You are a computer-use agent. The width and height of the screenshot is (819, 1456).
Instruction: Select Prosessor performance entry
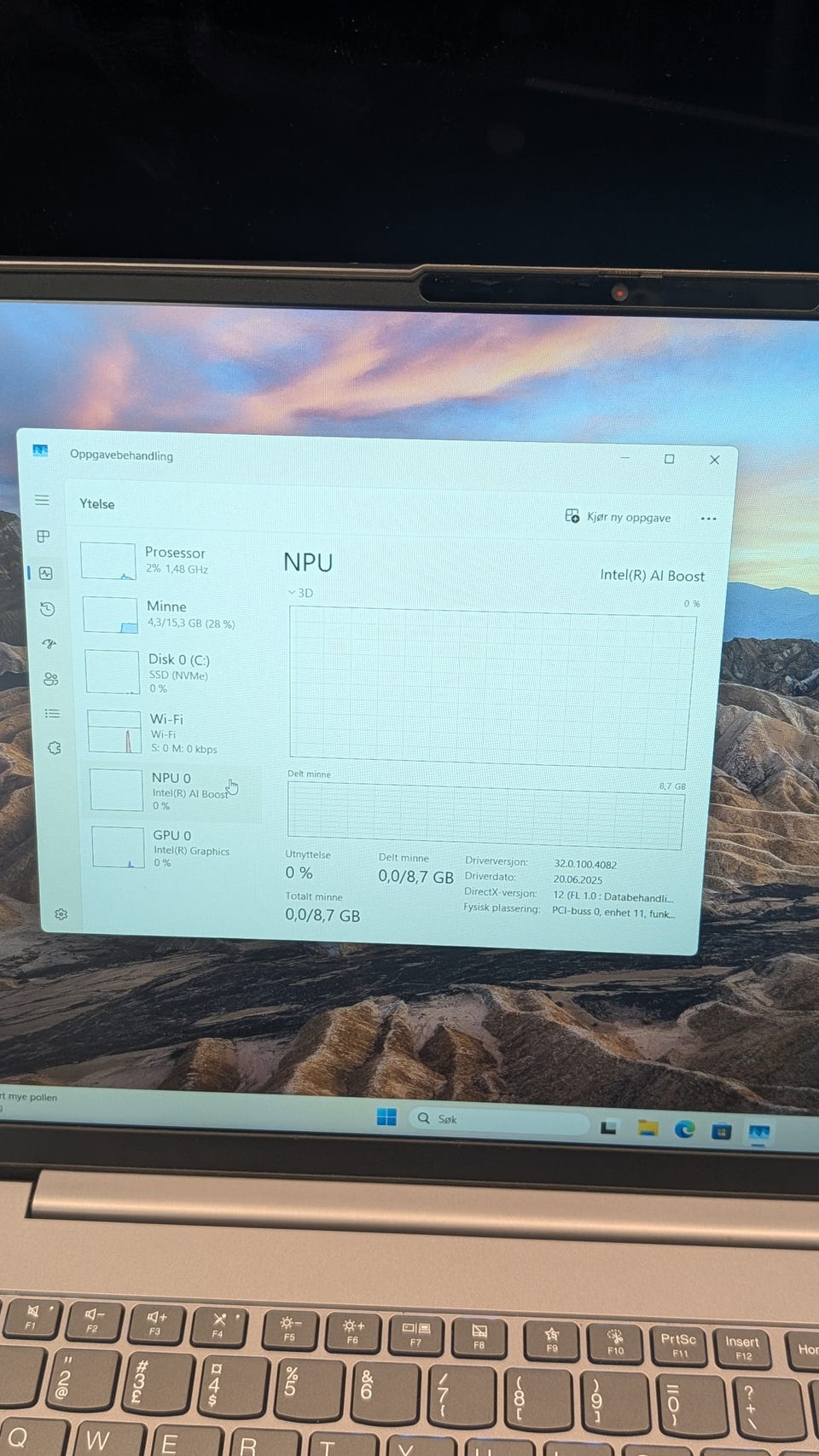pos(168,560)
